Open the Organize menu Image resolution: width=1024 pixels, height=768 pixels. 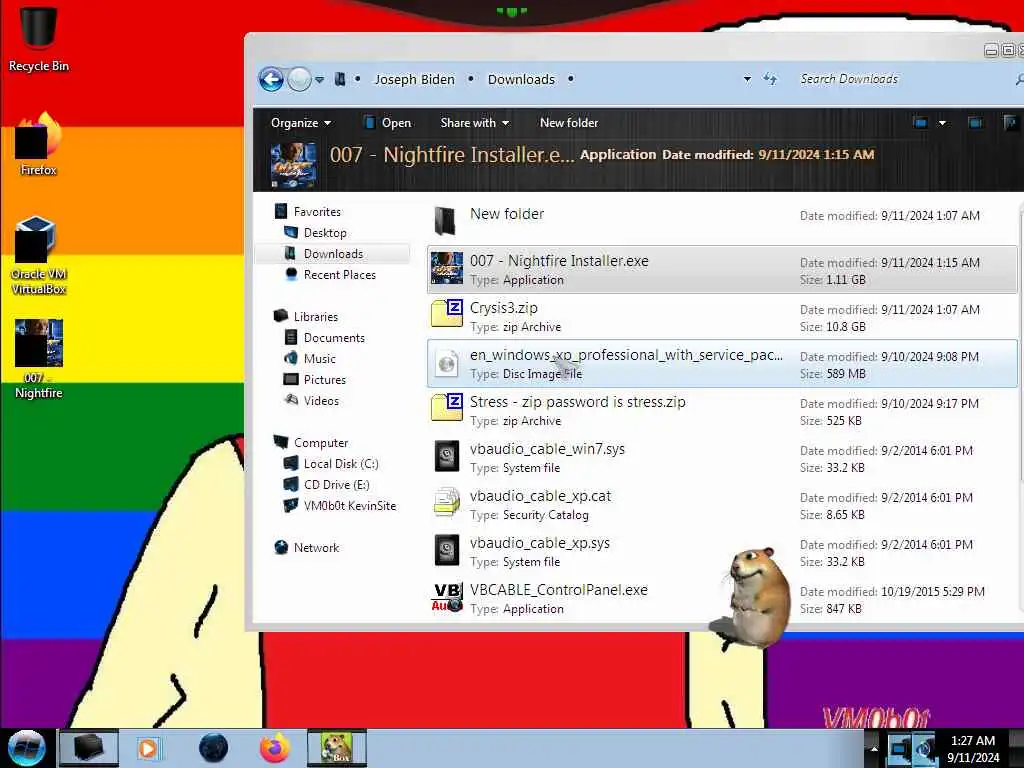(300, 123)
